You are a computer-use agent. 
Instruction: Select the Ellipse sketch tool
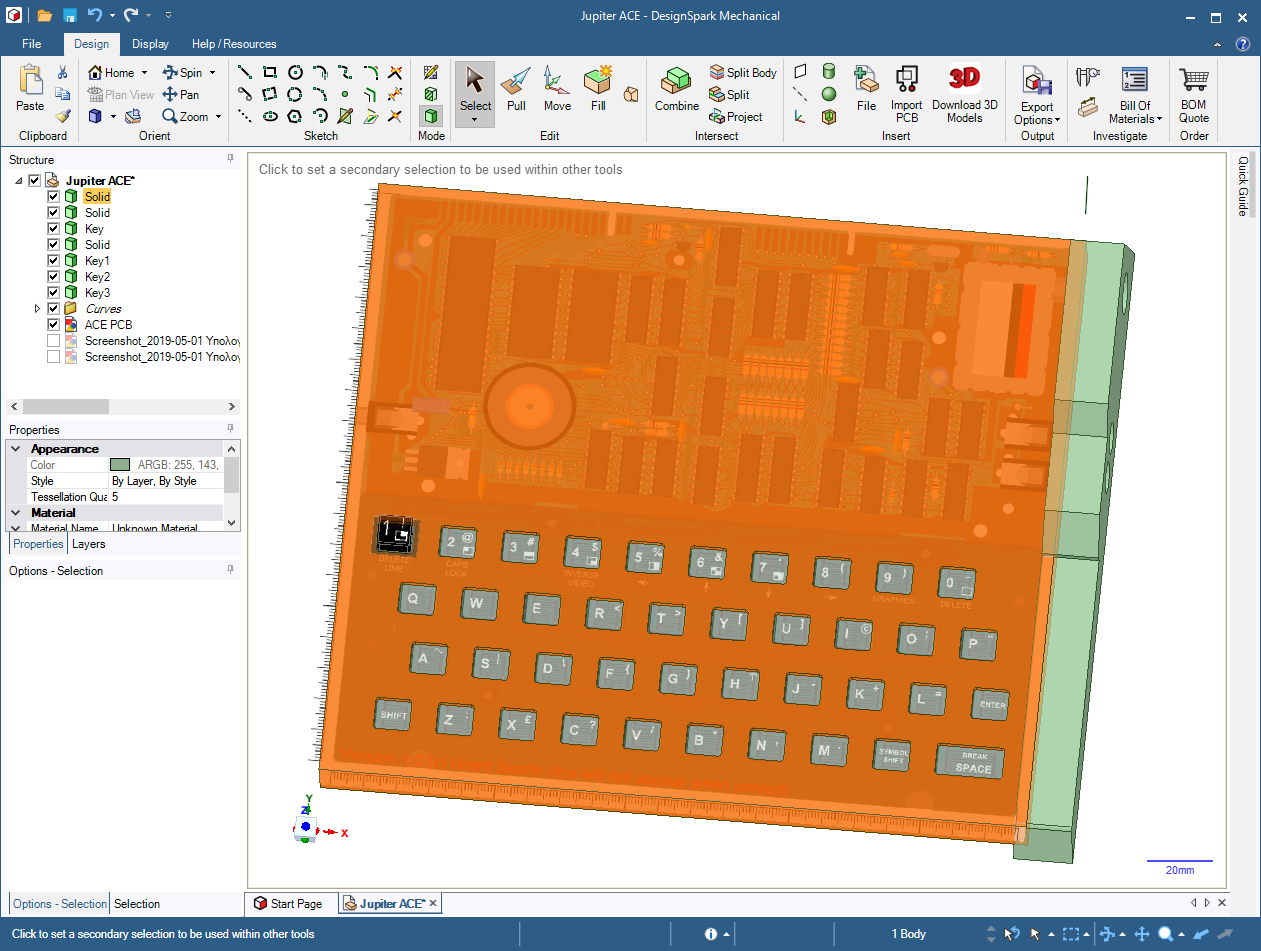pyautogui.click(x=270, y=116)
